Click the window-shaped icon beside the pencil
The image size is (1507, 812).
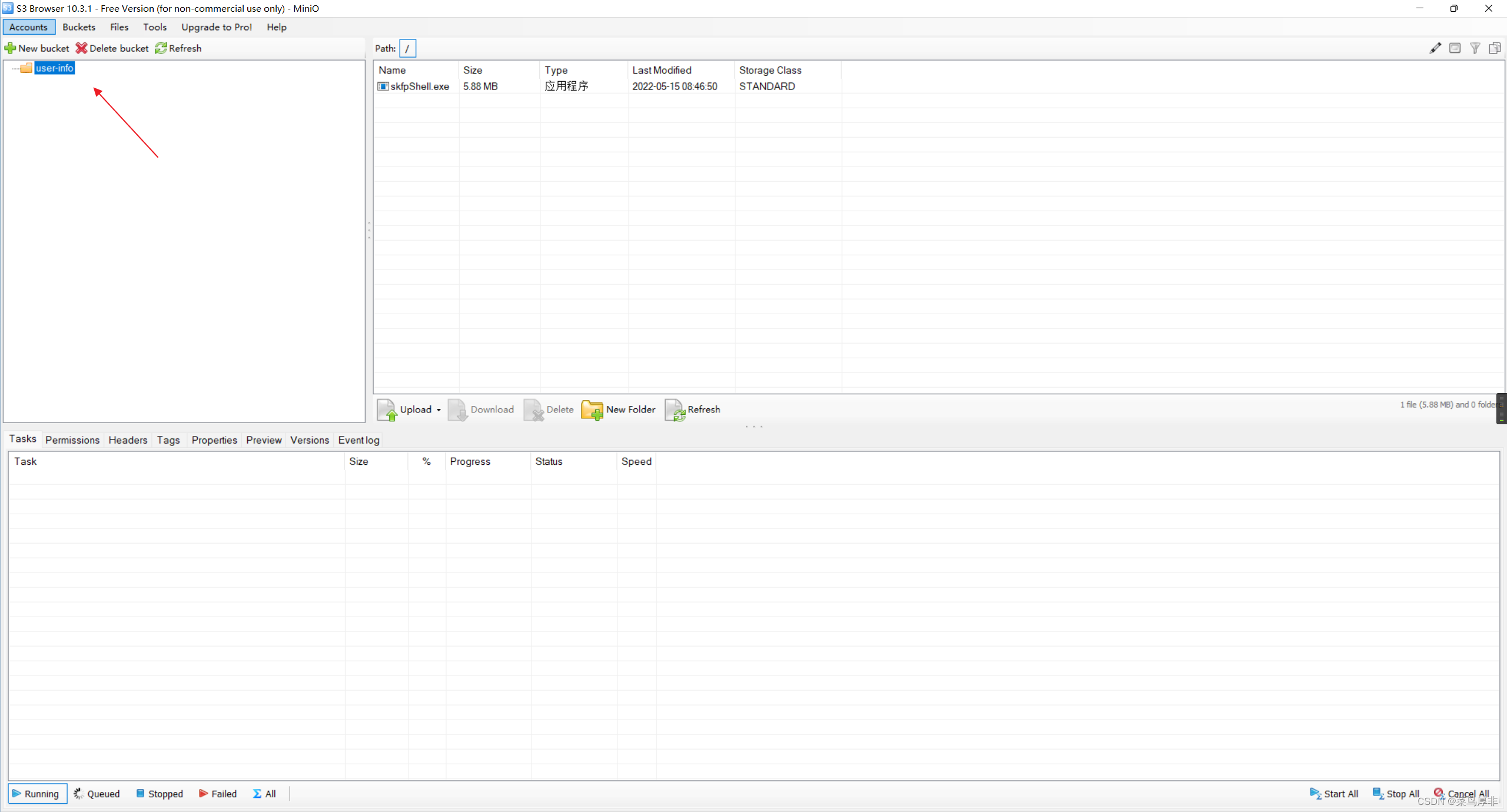tap(1455, 48)
